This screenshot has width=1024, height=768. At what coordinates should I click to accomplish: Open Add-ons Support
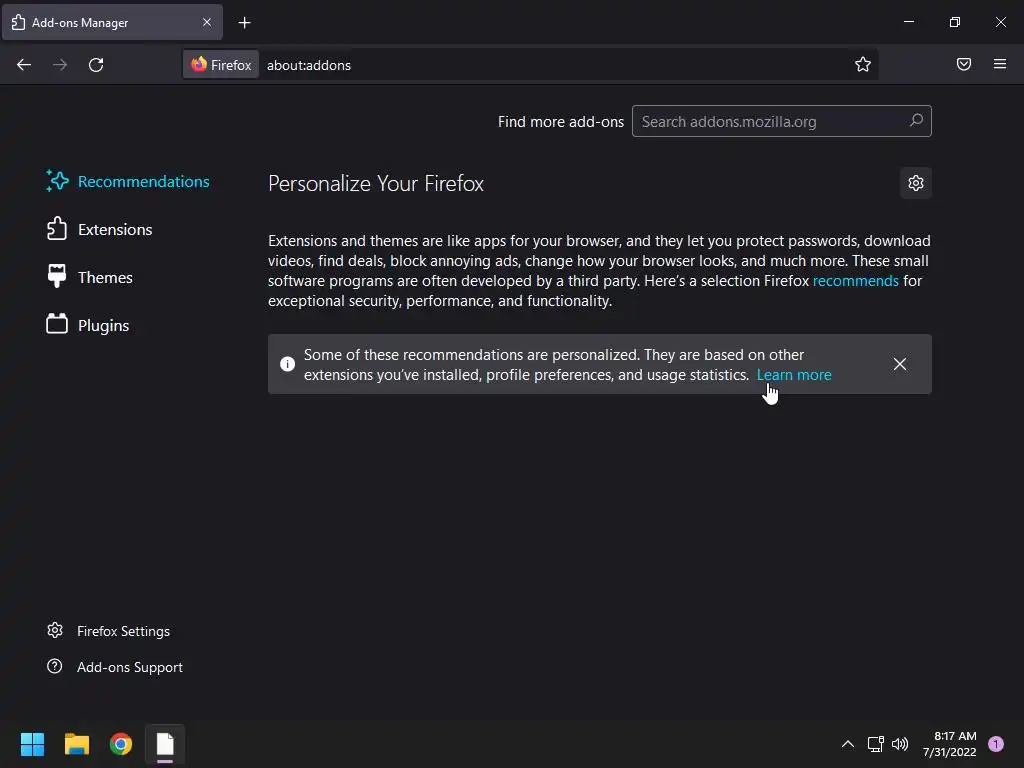(x=115, y=667)
